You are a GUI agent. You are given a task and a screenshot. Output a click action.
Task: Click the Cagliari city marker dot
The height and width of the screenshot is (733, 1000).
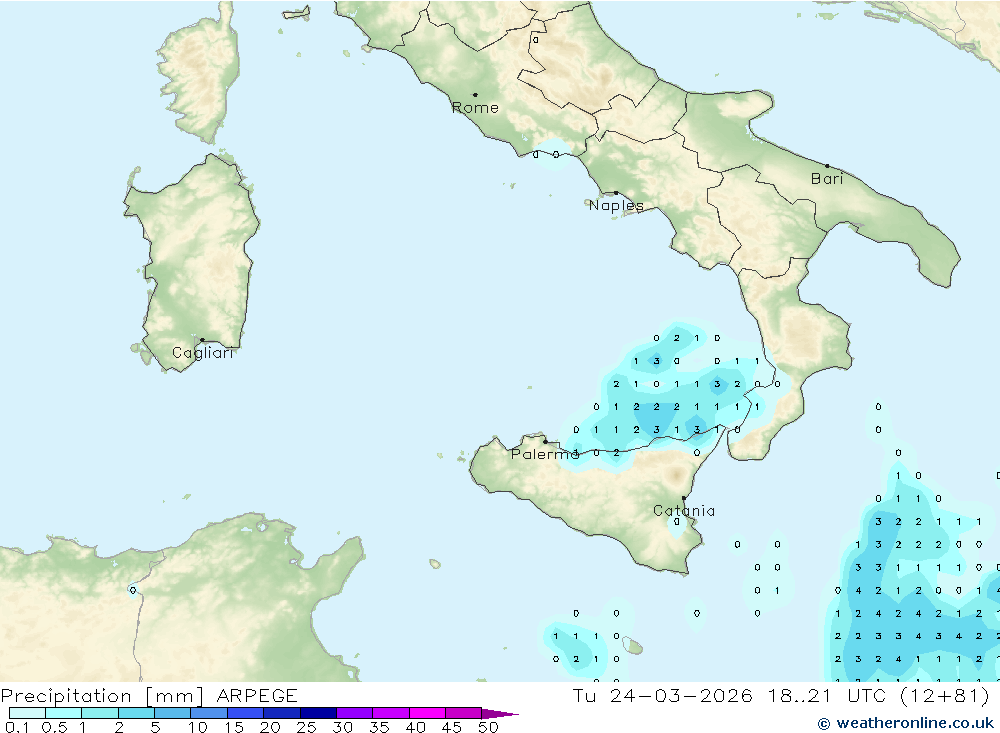click(x=202, y=340)
